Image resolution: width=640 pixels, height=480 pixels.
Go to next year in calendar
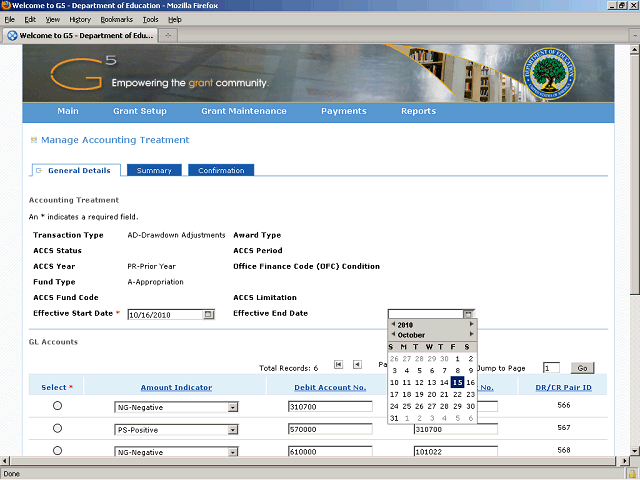tap(471, 324)
